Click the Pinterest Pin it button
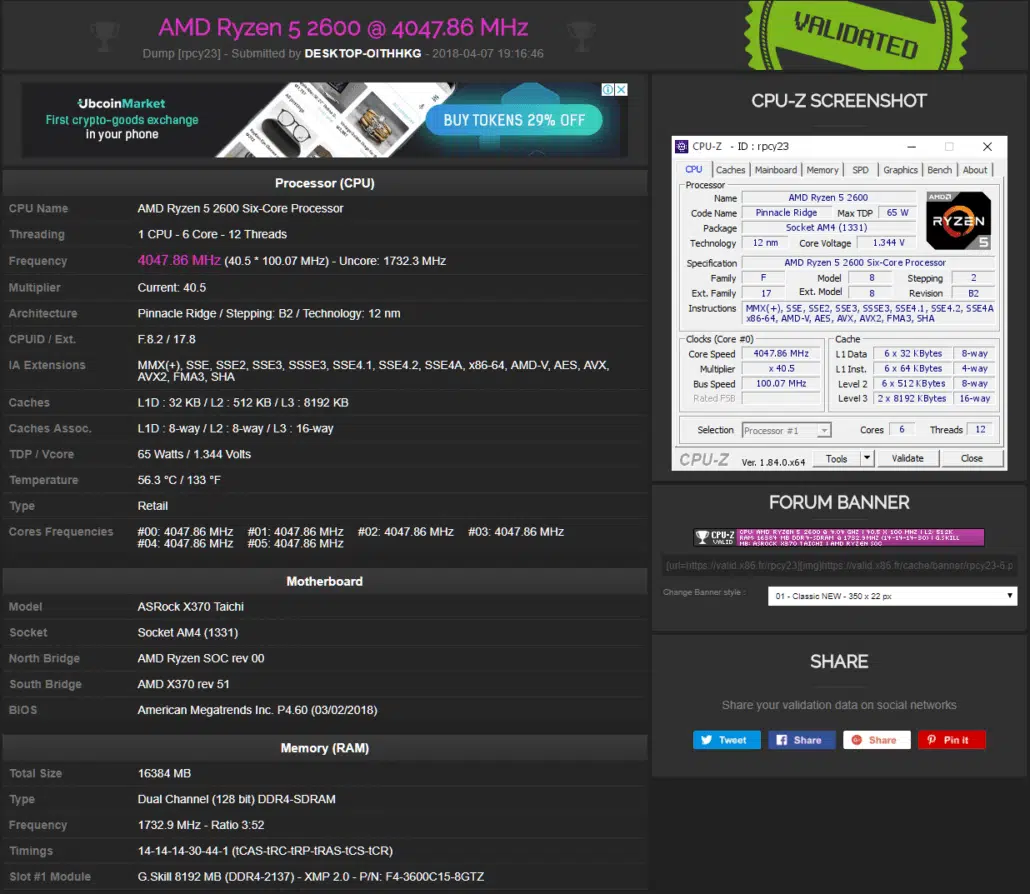 point(951,740)
